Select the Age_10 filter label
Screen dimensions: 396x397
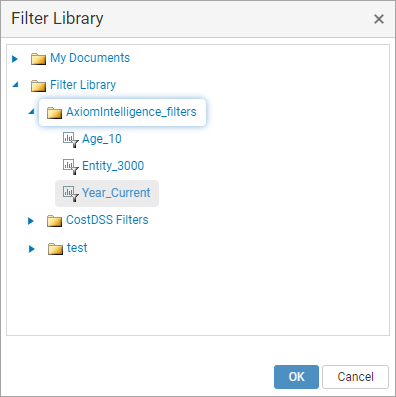point(102,139)
